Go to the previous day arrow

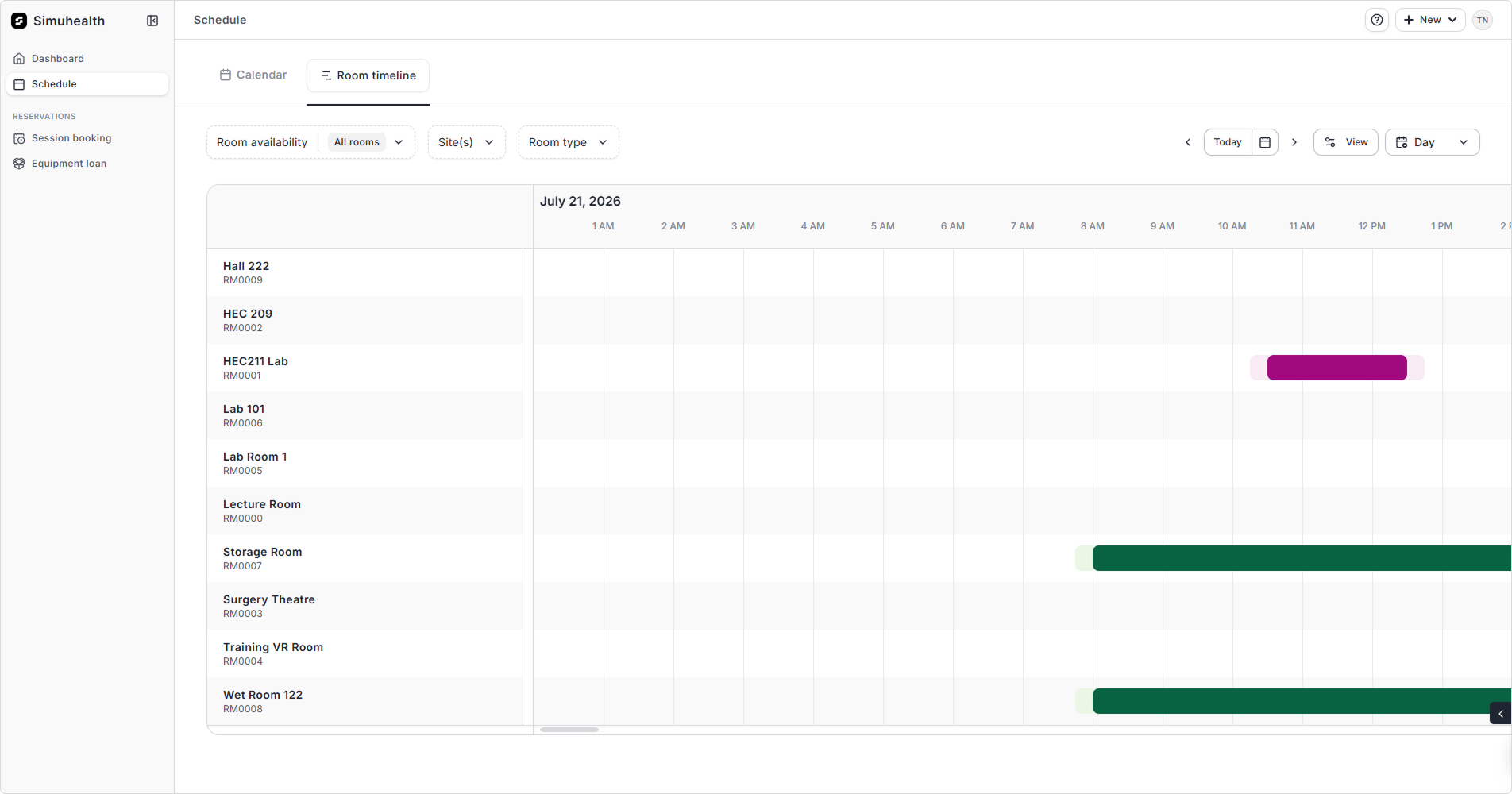[1188, 142]
